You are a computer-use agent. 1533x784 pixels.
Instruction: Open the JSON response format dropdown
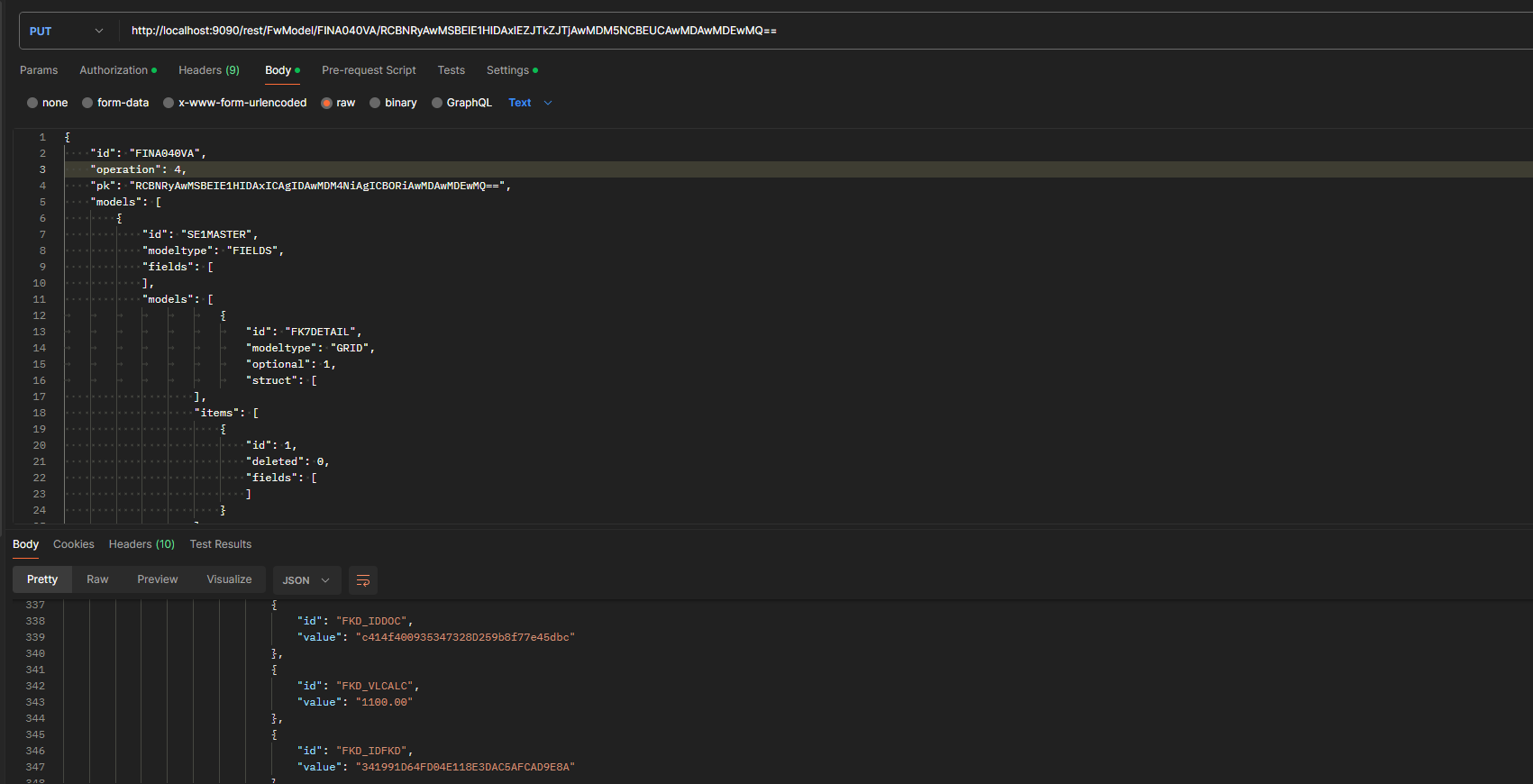306,580
